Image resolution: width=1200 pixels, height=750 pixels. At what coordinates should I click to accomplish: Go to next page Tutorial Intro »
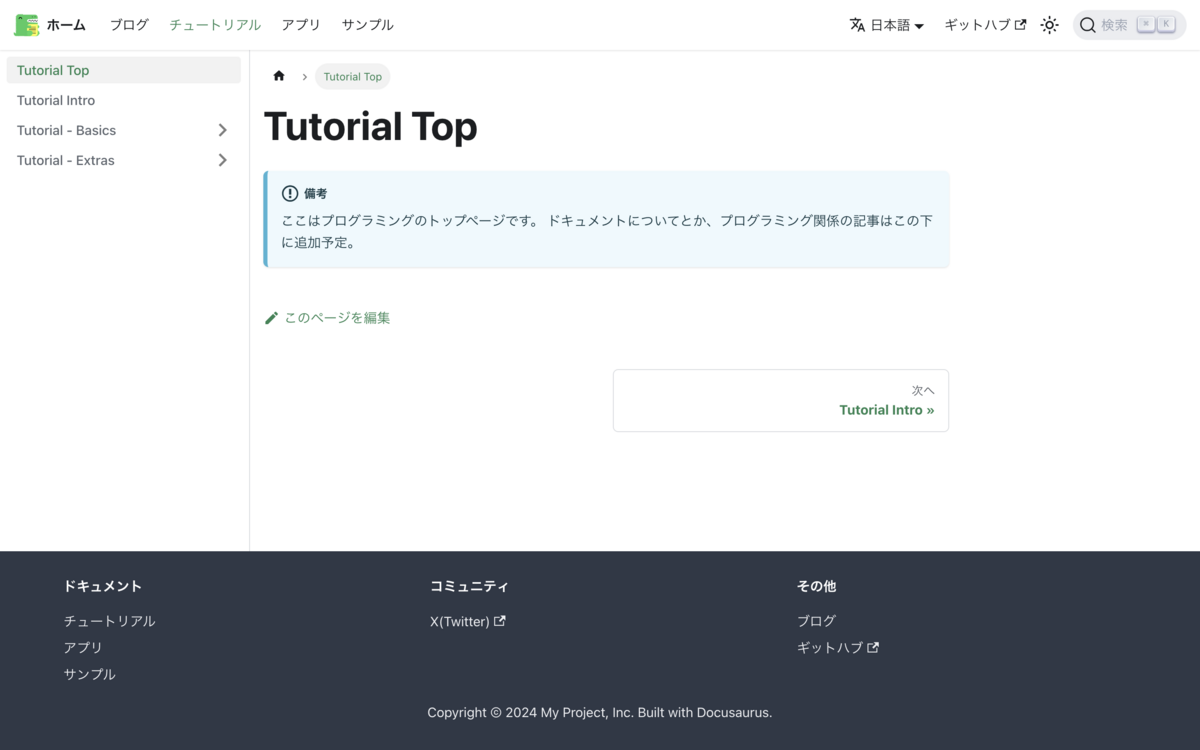(x=781, y=401)
